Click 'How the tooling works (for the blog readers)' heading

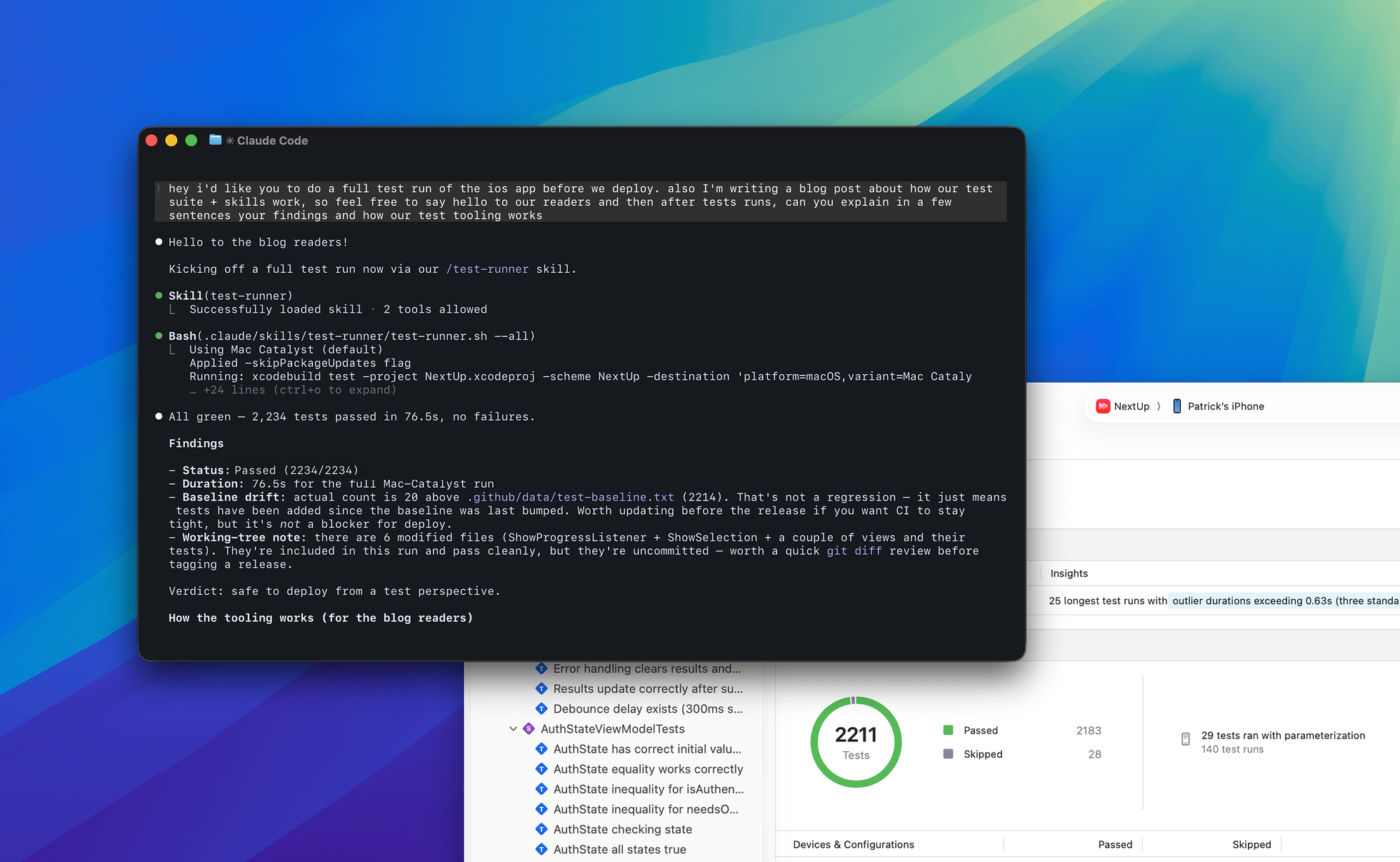pyautogui.click(x=321, y=618)
